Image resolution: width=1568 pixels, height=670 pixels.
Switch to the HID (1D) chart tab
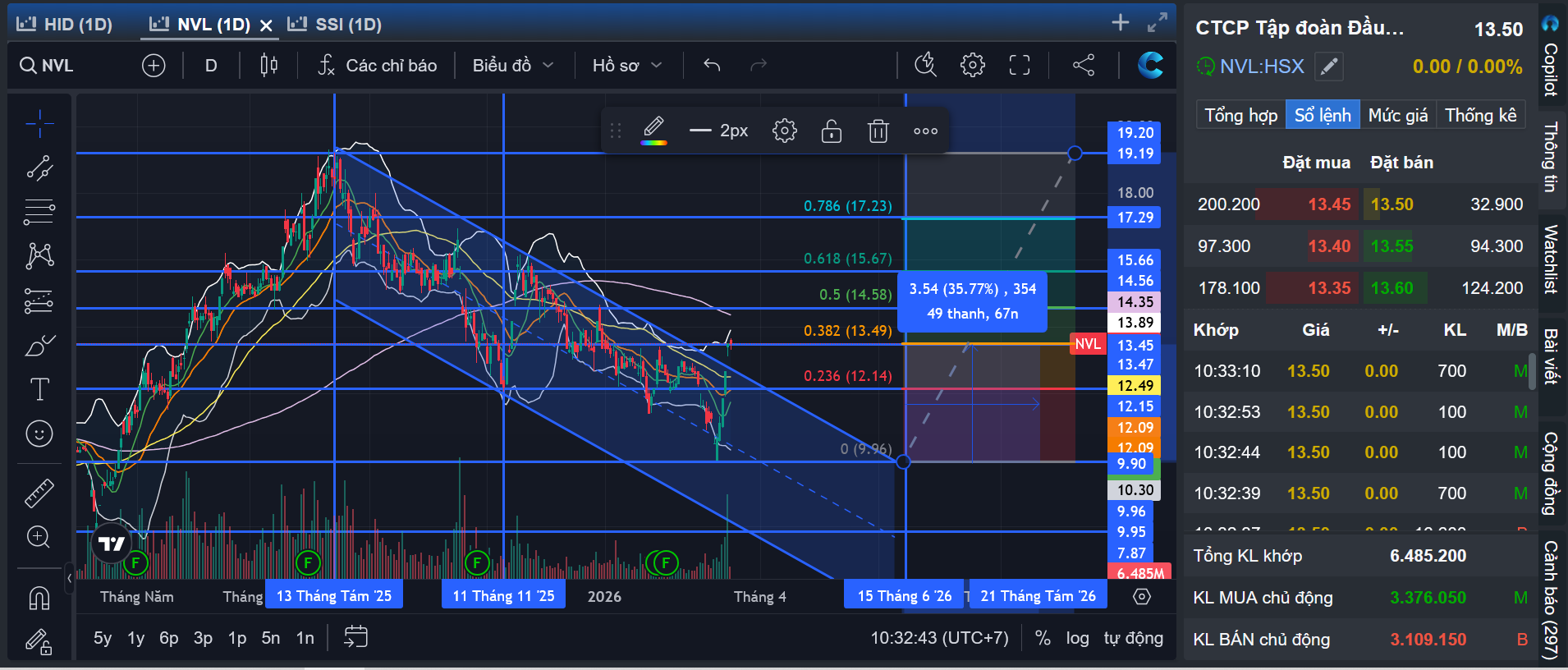[x=65, y=25]
